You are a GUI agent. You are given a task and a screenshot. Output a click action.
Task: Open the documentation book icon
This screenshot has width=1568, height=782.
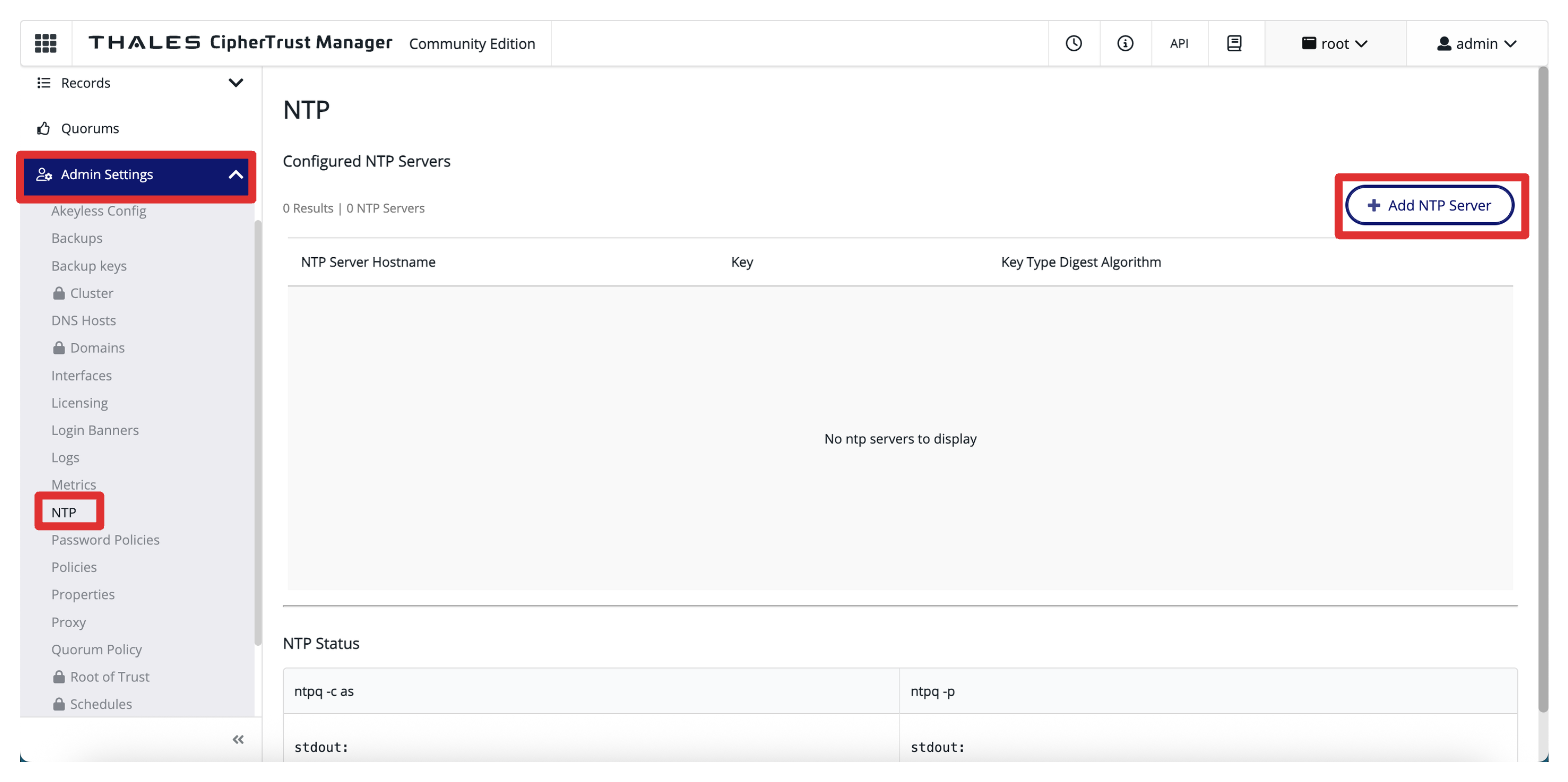[1234, 43]
